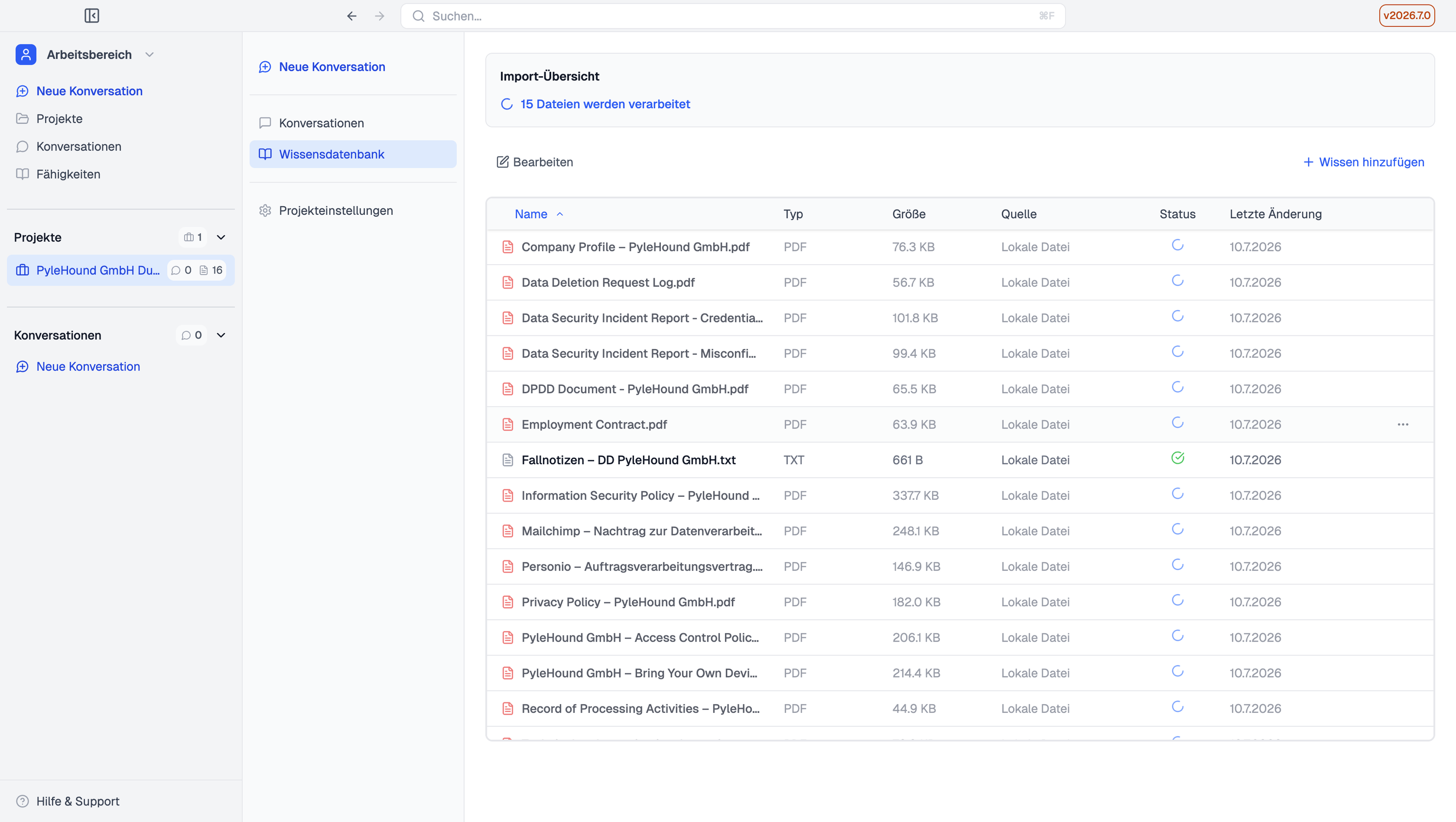Click PDF icon of Information Security Policy row

[508, 495]
